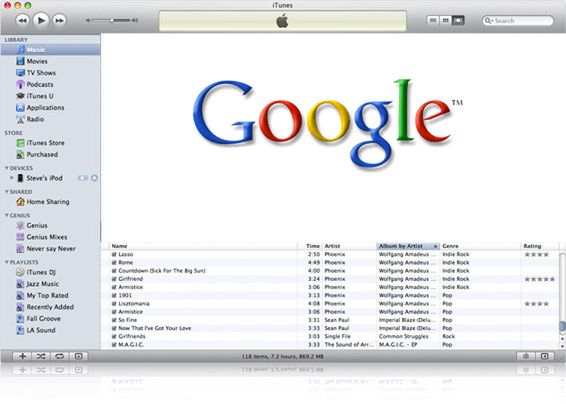Open Applications in the library
566x404 pixels.
51,108
